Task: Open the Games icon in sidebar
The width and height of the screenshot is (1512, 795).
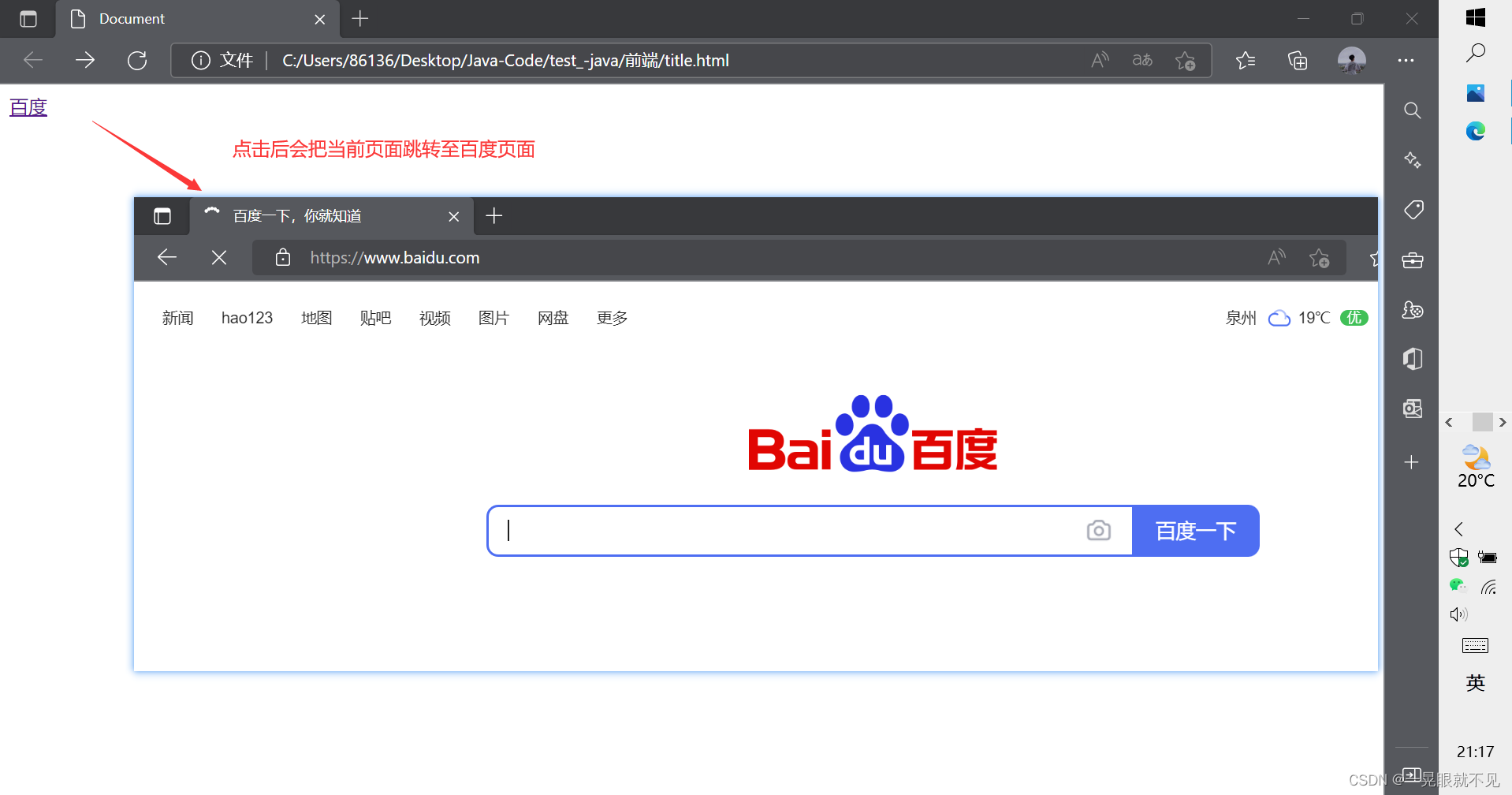Action: [x=1413, y=309]
